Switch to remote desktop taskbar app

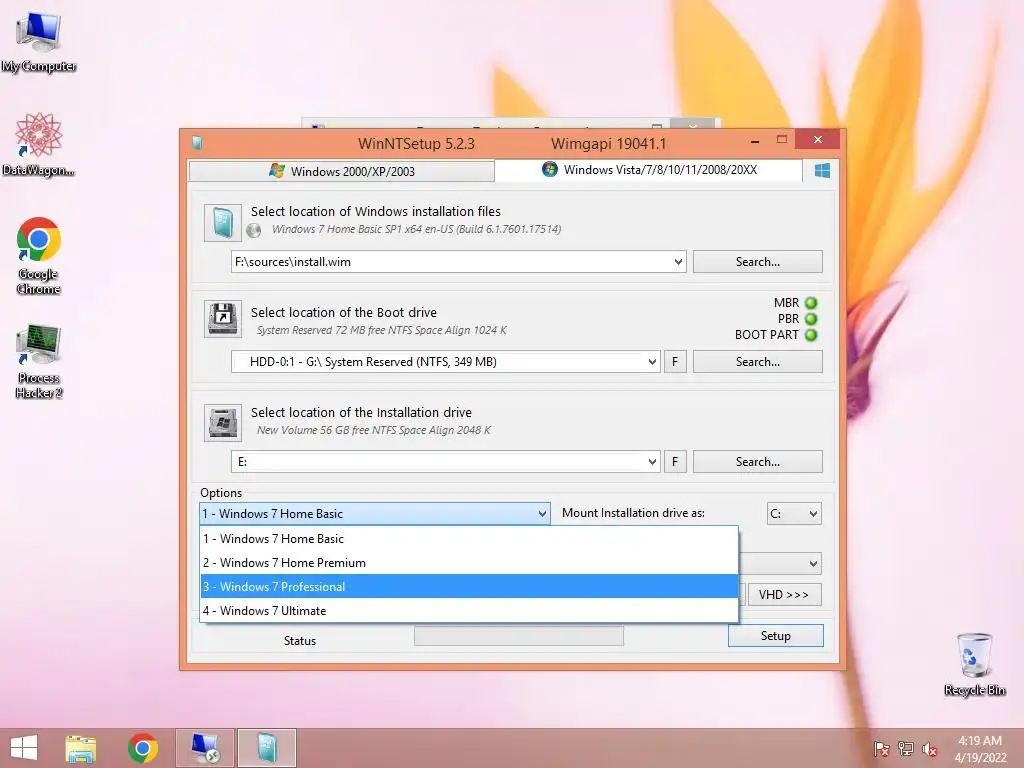point(205,748)
